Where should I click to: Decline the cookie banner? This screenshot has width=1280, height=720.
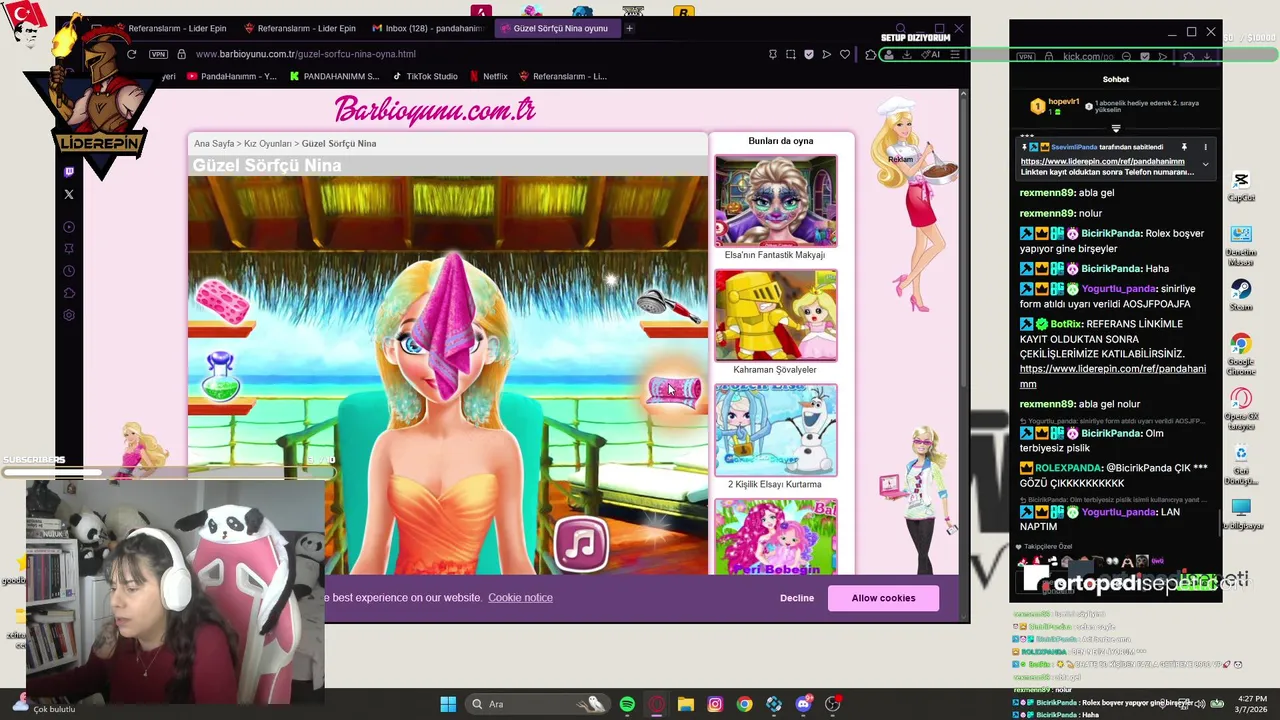pos(797,598)
